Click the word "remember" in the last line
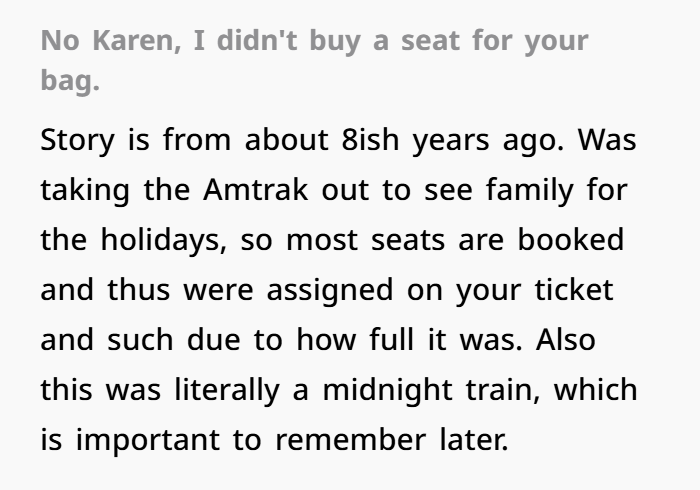Viewport: 700px width, 490px height. [350, 440]
